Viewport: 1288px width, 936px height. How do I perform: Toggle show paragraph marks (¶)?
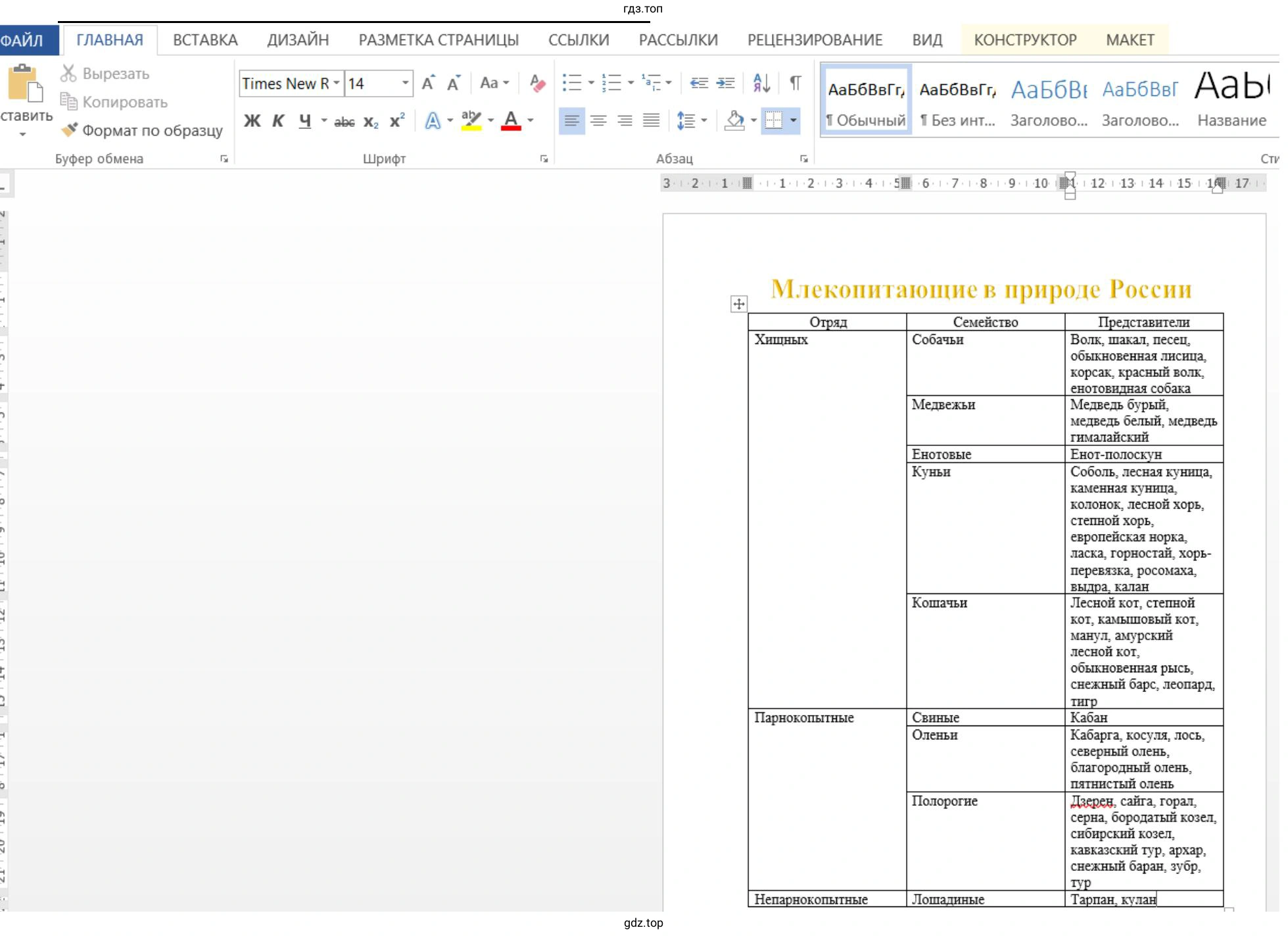(795, 83)
